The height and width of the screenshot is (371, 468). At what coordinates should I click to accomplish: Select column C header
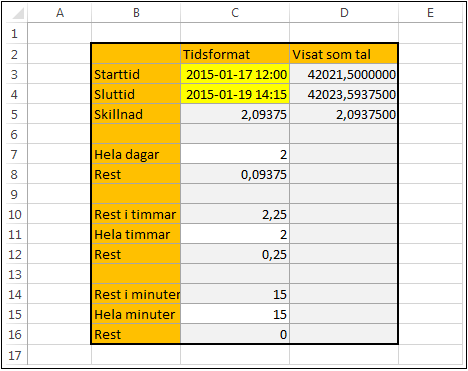(235, 13)
